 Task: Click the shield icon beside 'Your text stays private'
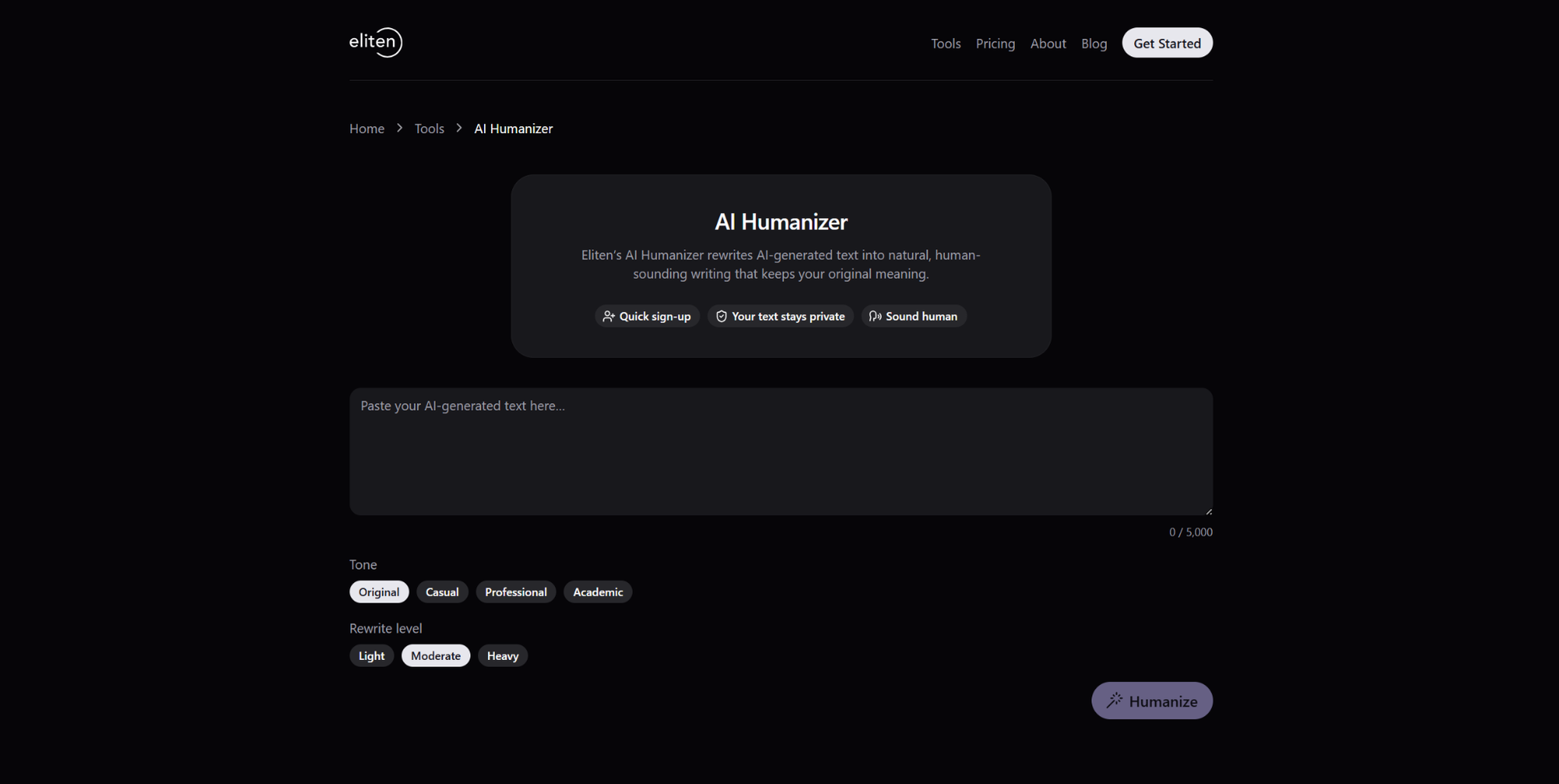[721, 316]
